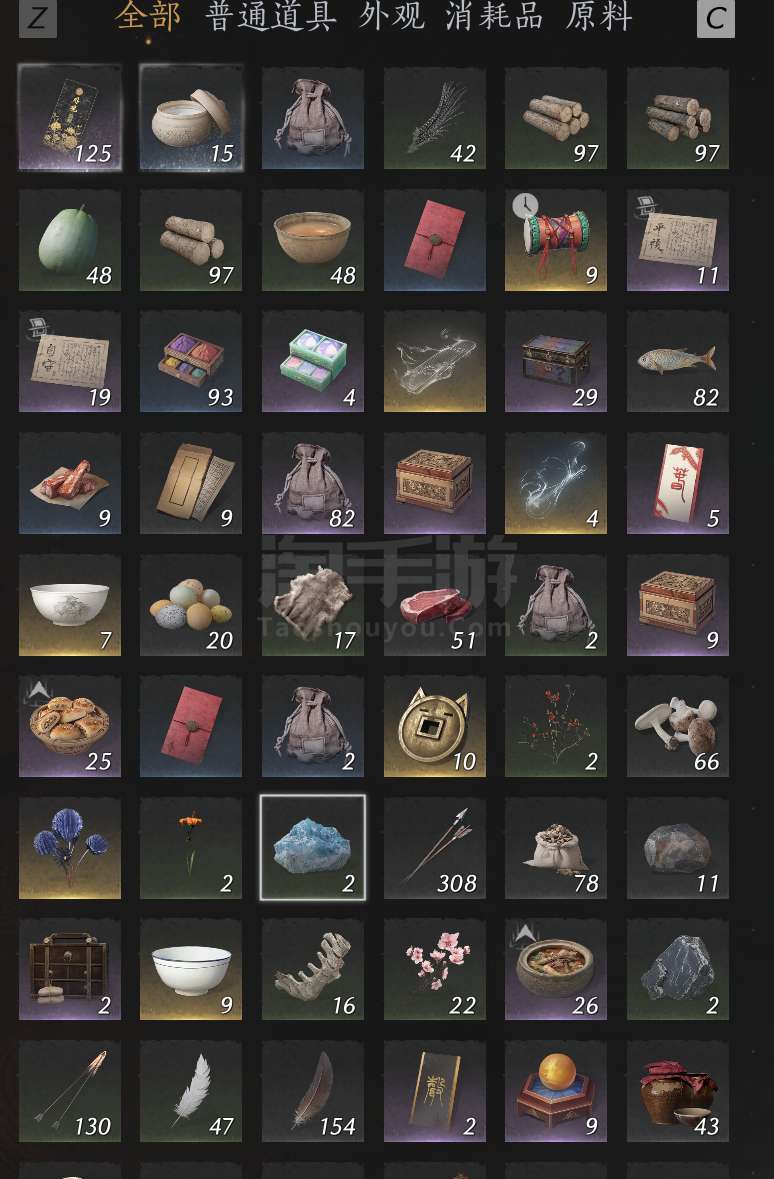Viewport: 774px width, 1179px height.
Task: Pick the pink blossom branch with count 22
Action: point(434,969)
